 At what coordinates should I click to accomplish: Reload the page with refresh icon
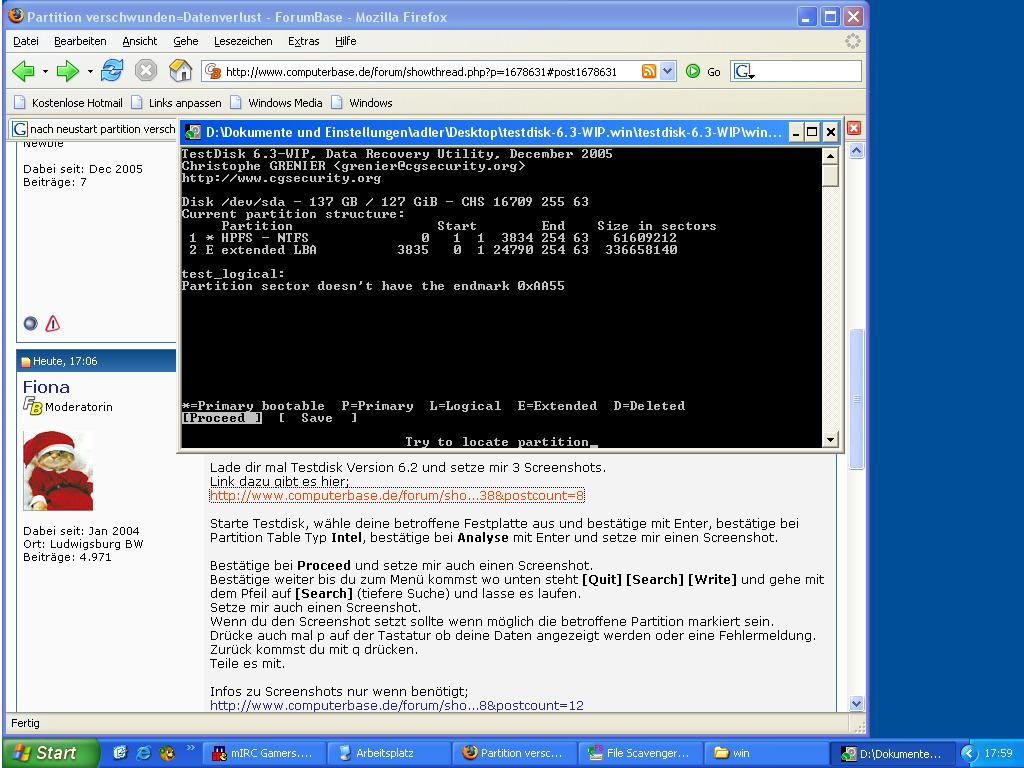tap(112, 71)
